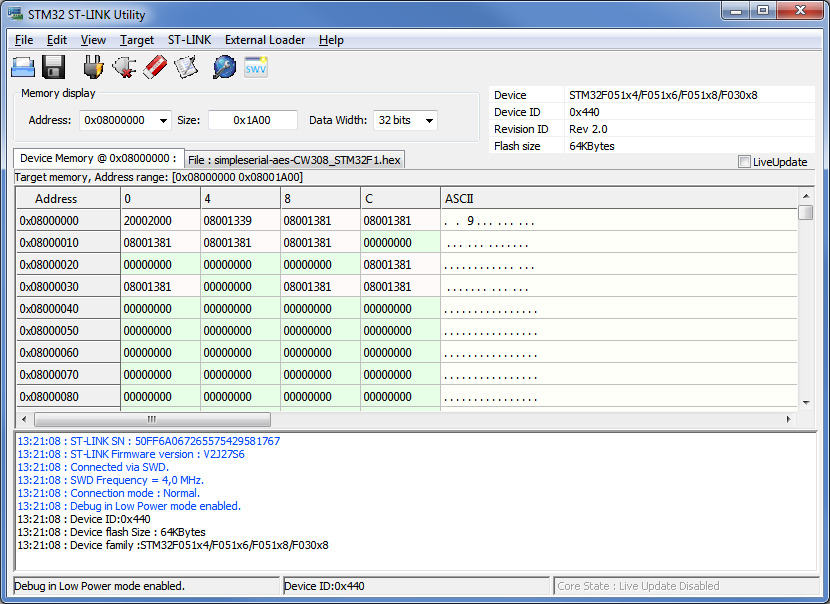The image size is (830, 604).
Task: Switch to the simpleserial-aes hex file tab
Action: [294, 160]
